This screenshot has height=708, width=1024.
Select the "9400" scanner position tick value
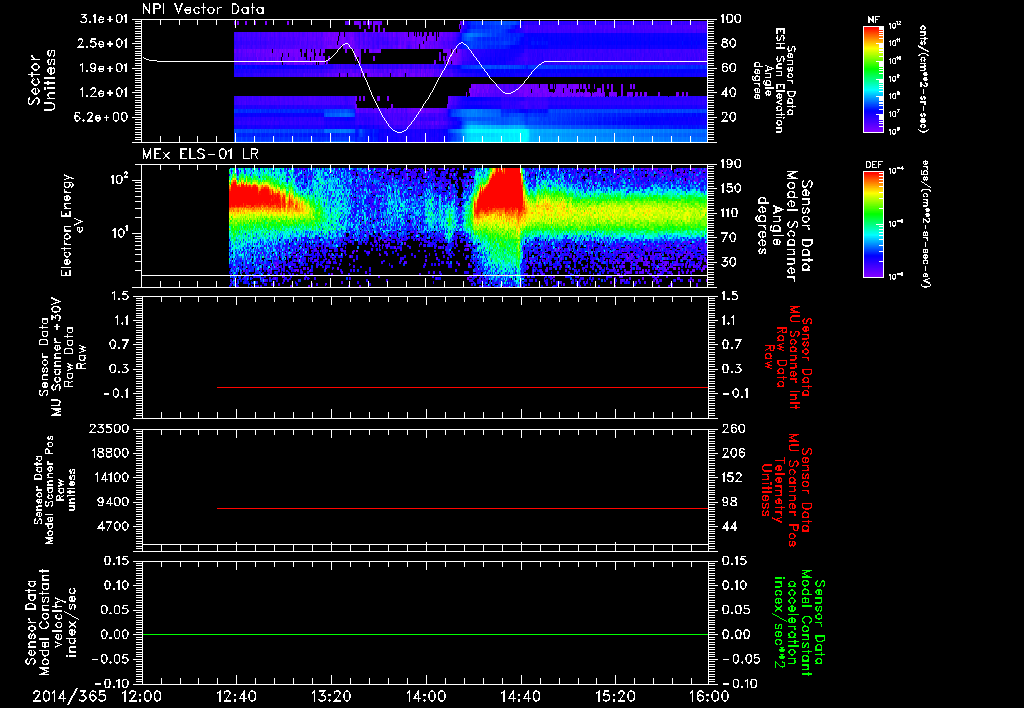point(113,502)
